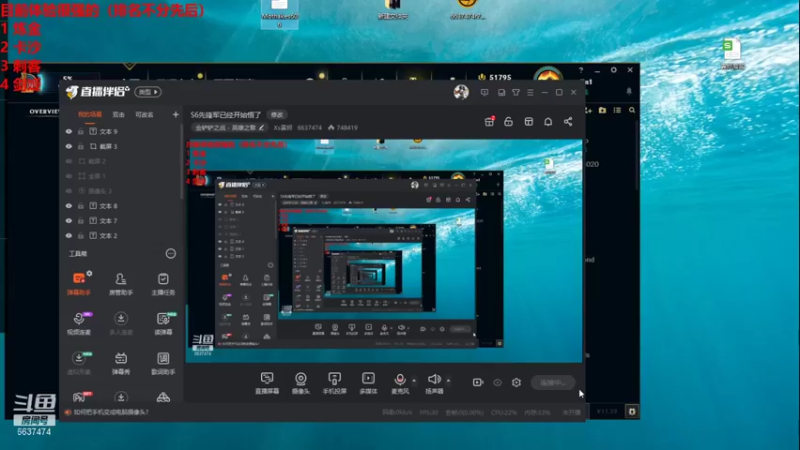Click the record video camera icon

[478, 382]
